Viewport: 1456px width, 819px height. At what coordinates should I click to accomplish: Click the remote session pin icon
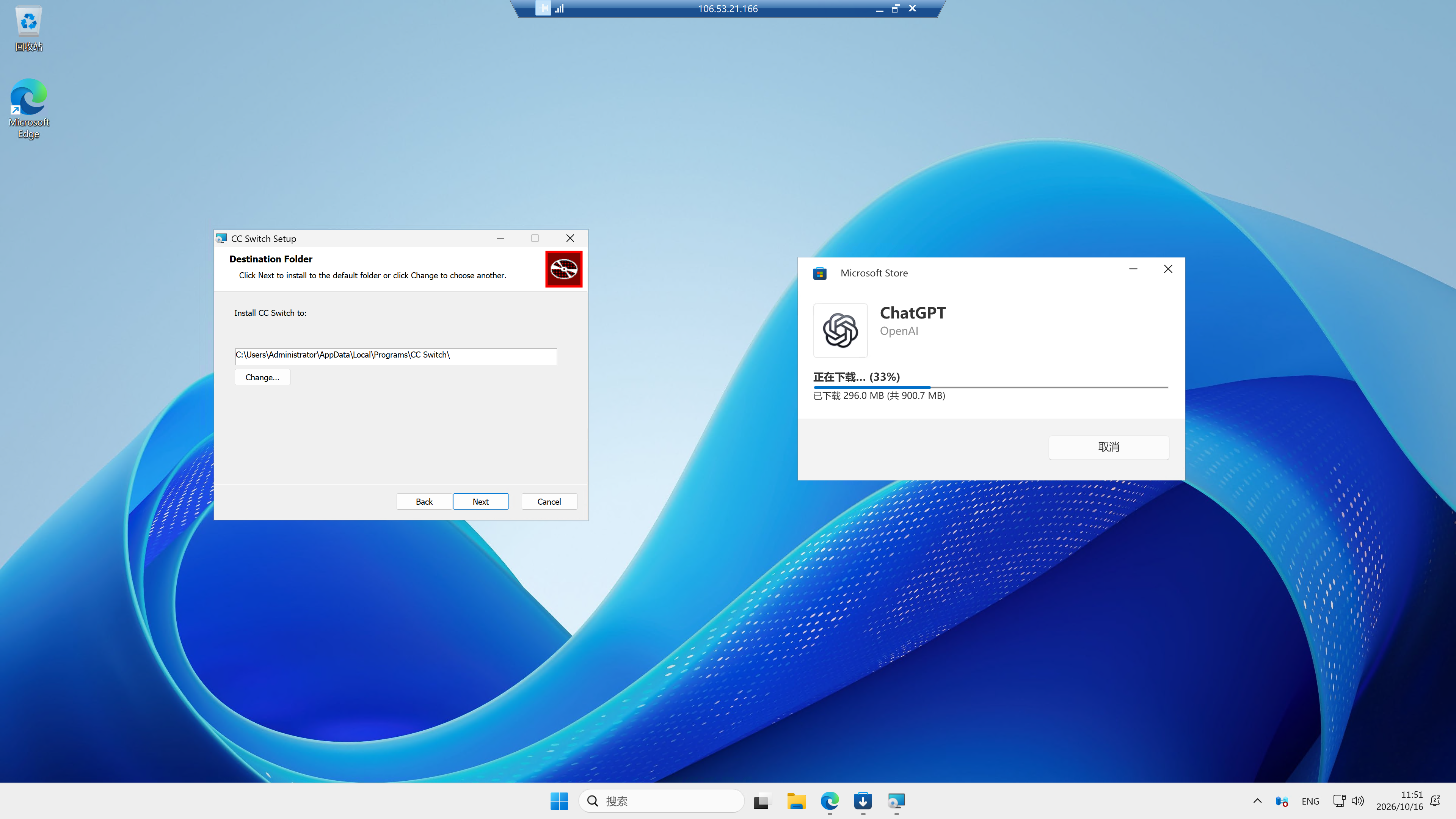543,8
